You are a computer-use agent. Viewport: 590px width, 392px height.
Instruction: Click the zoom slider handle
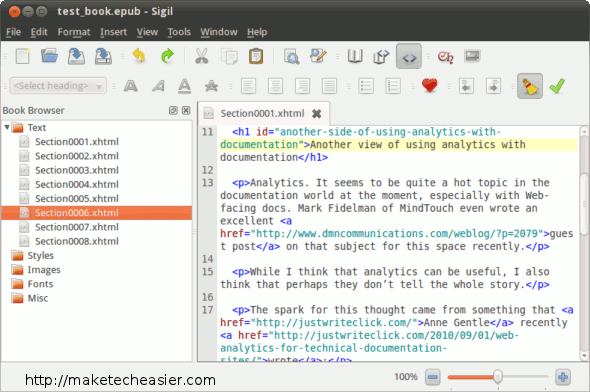tap(498, 376)
